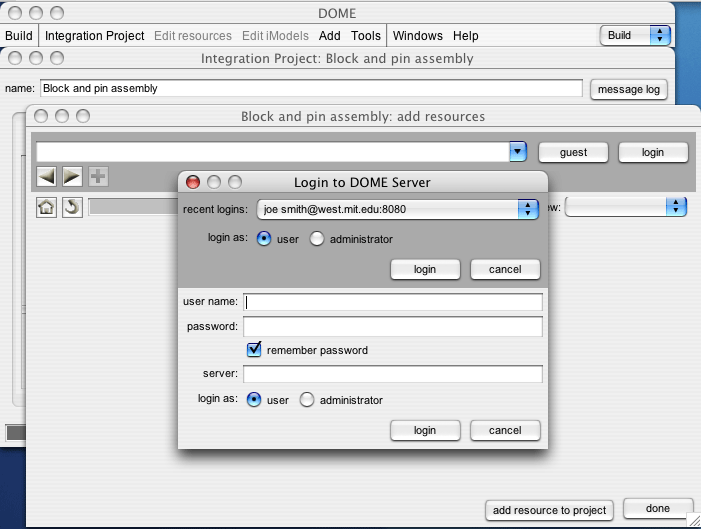
Task: Close the Login to DOME Server dialog
Action: 193,182
